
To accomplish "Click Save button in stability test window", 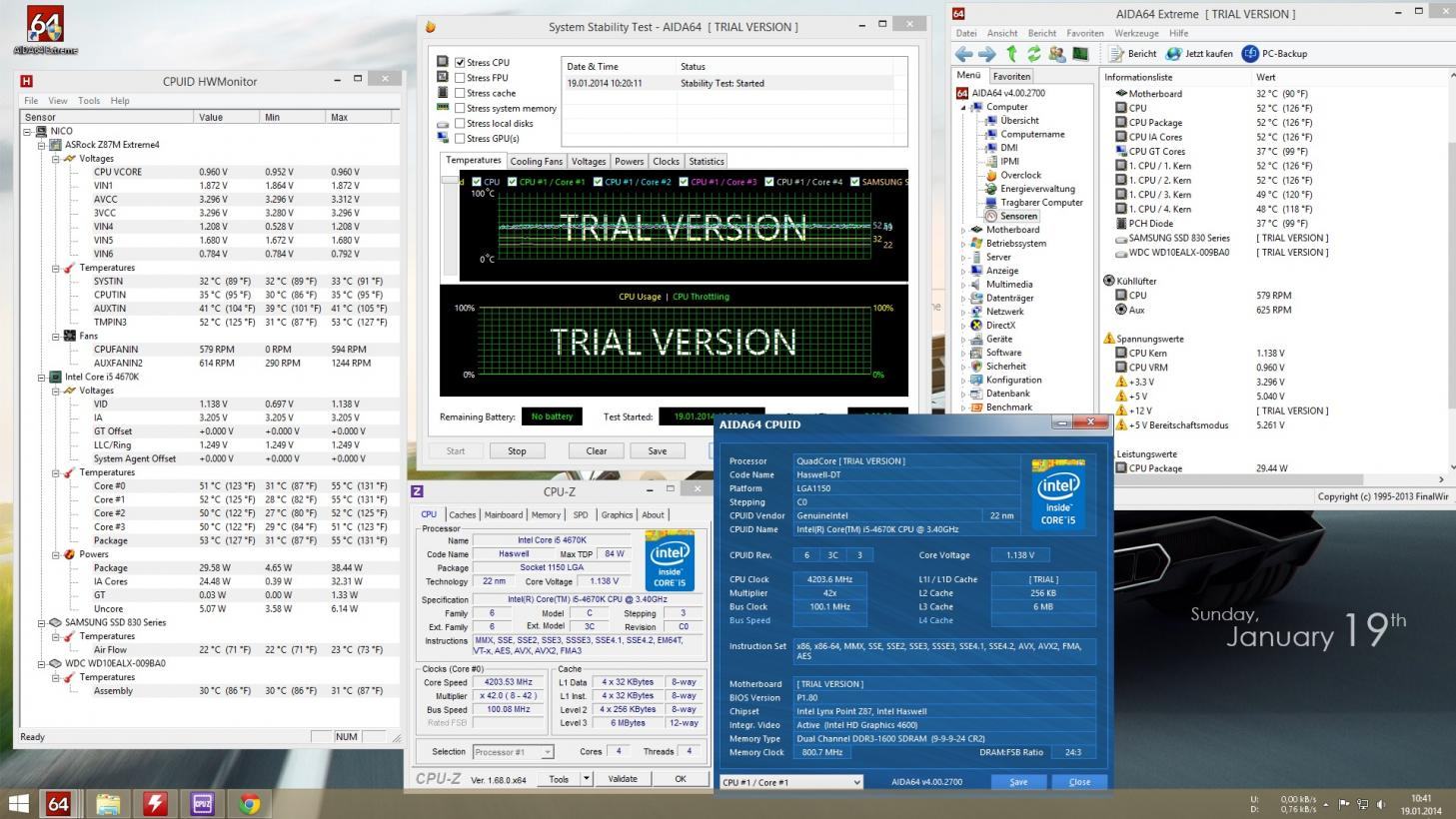I will tap(658, 450).
